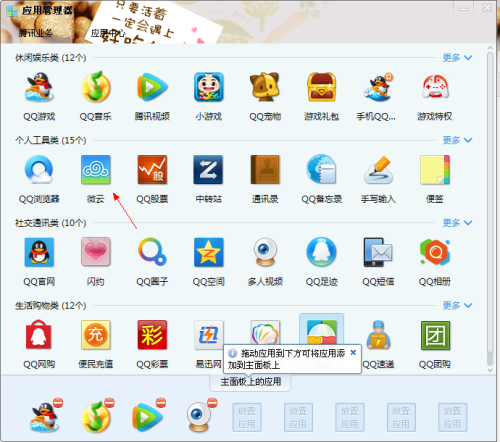Image resolution: width=500 pixels, height=442 pixels.
Task: Click the QQ音乐 icon in bottom panel
Action: coord(96,417)
